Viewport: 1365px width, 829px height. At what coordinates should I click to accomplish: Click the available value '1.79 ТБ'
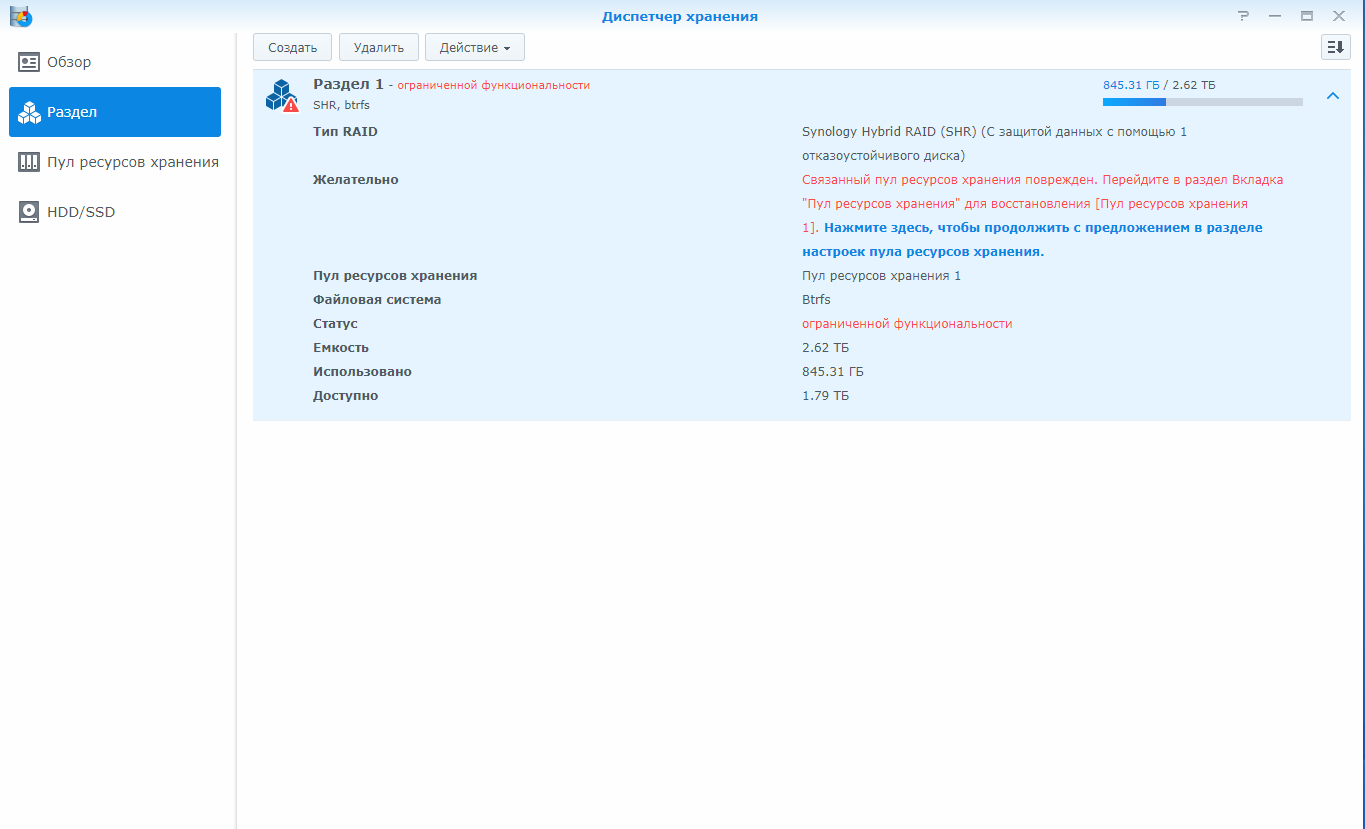pos(825,396)
